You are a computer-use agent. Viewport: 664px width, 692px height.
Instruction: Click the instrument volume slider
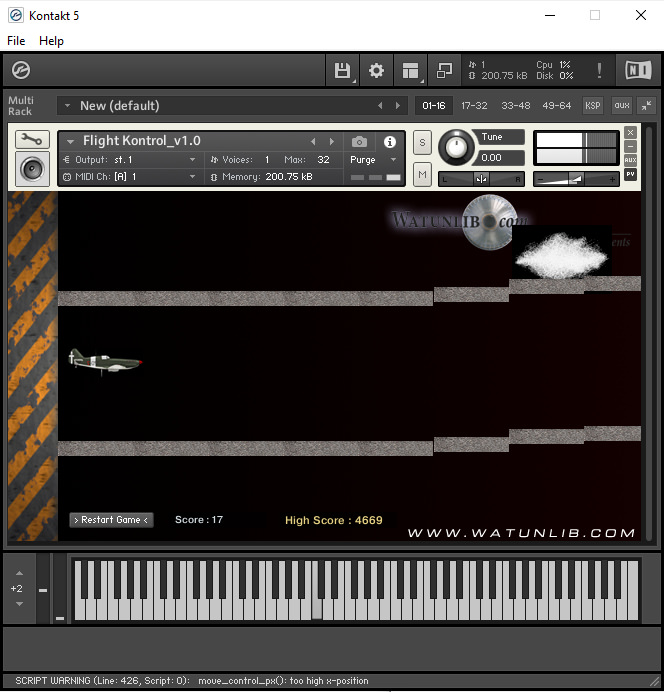[x=576, y=179]
